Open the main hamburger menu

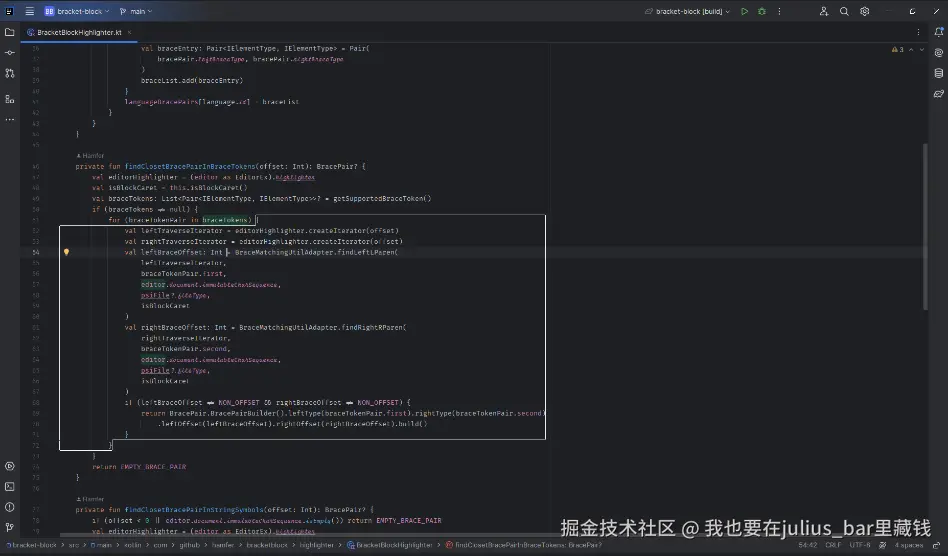pyautogui.click(x=29, y=11)
